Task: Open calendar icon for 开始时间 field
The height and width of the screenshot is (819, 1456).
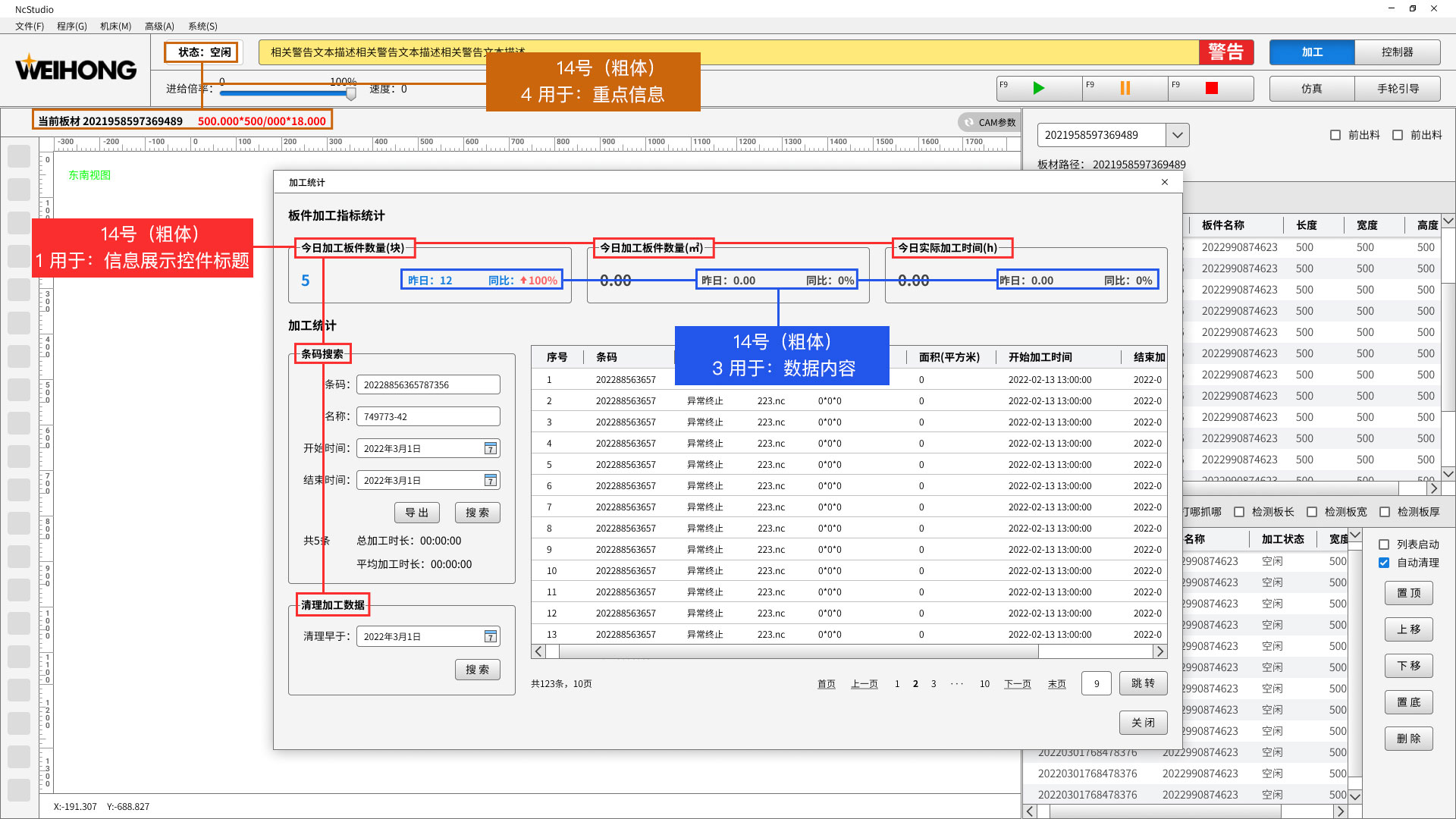Action: [491, 448]
